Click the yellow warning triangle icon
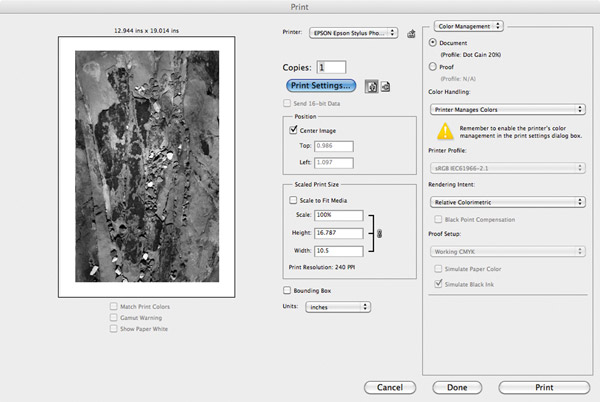The image size is (600, 402). pos(445,131)
